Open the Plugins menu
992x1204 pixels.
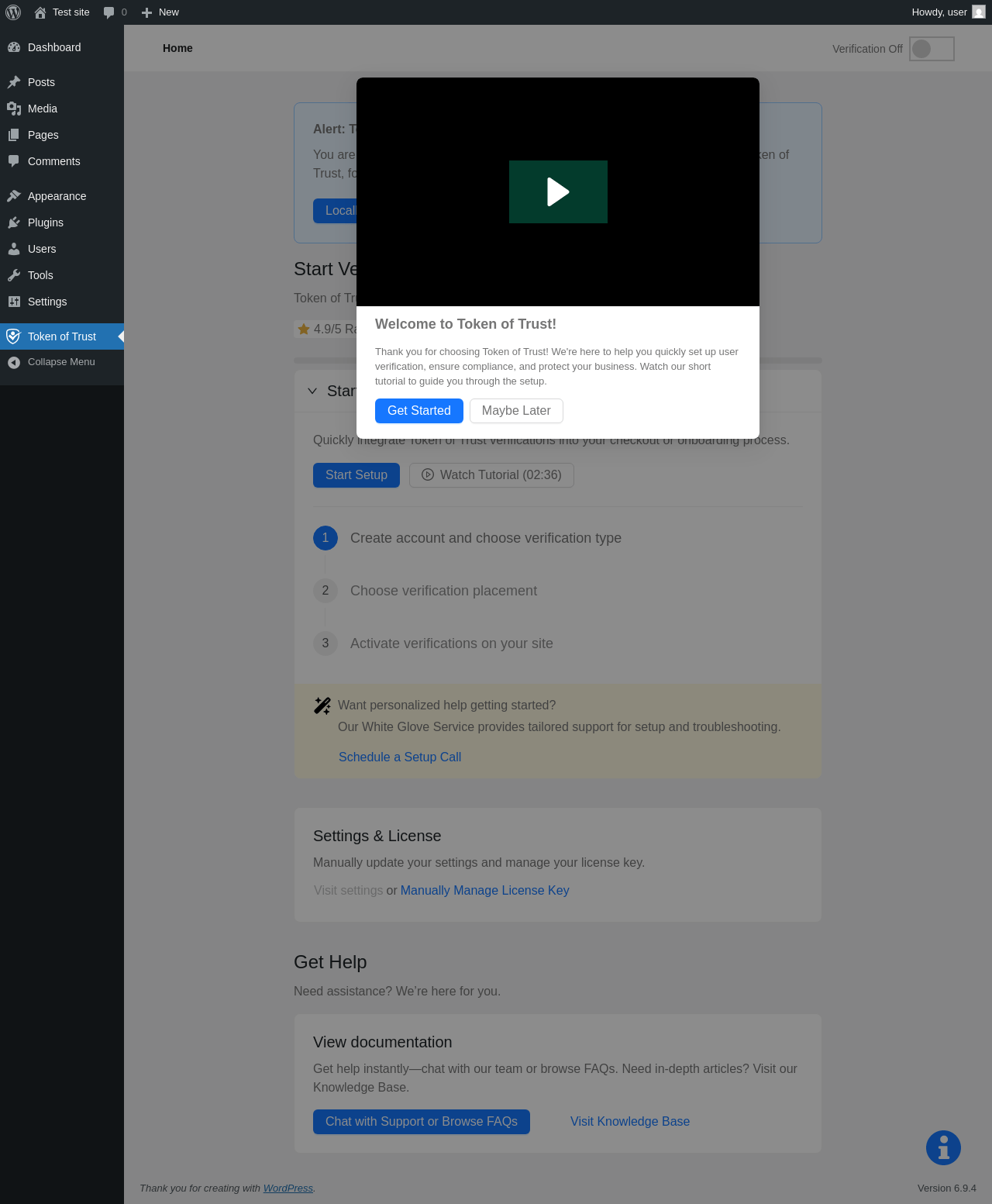pyautogui.click(x=62, y=223)
